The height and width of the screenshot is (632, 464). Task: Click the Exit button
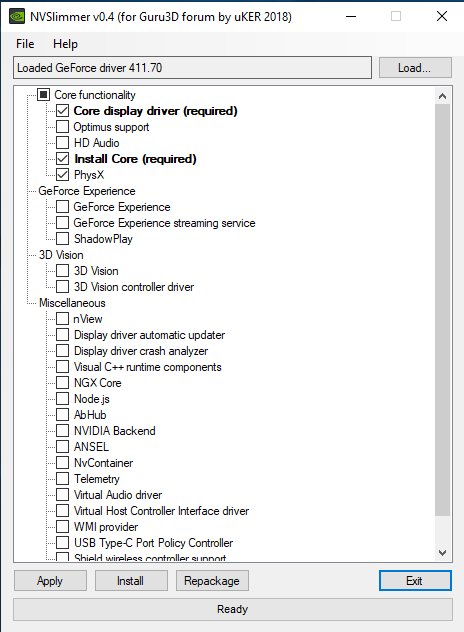click(x=415, y=580)
